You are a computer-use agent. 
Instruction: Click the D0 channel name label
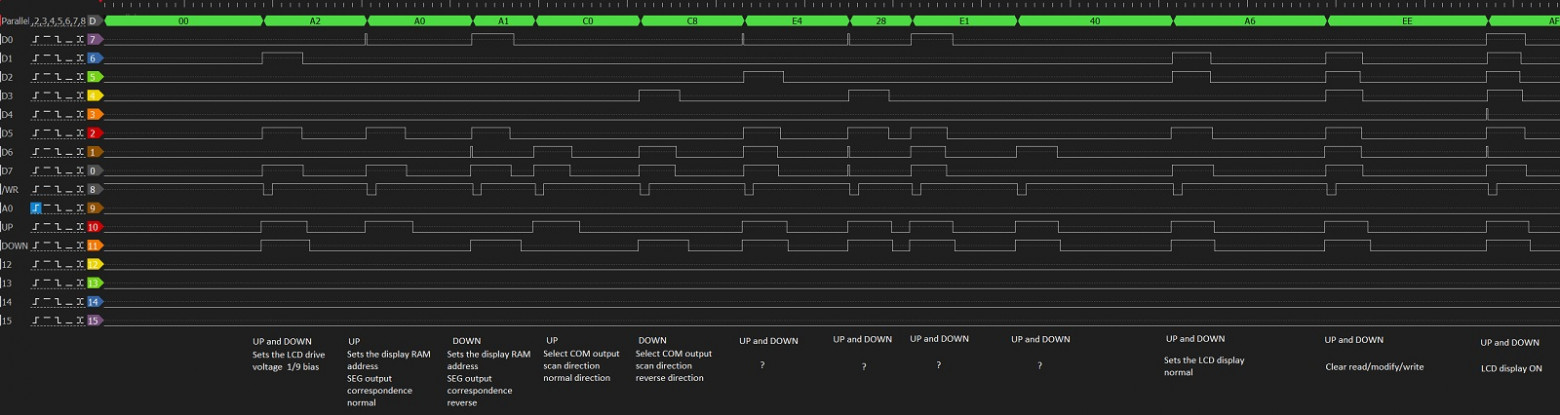click(8, 39)
